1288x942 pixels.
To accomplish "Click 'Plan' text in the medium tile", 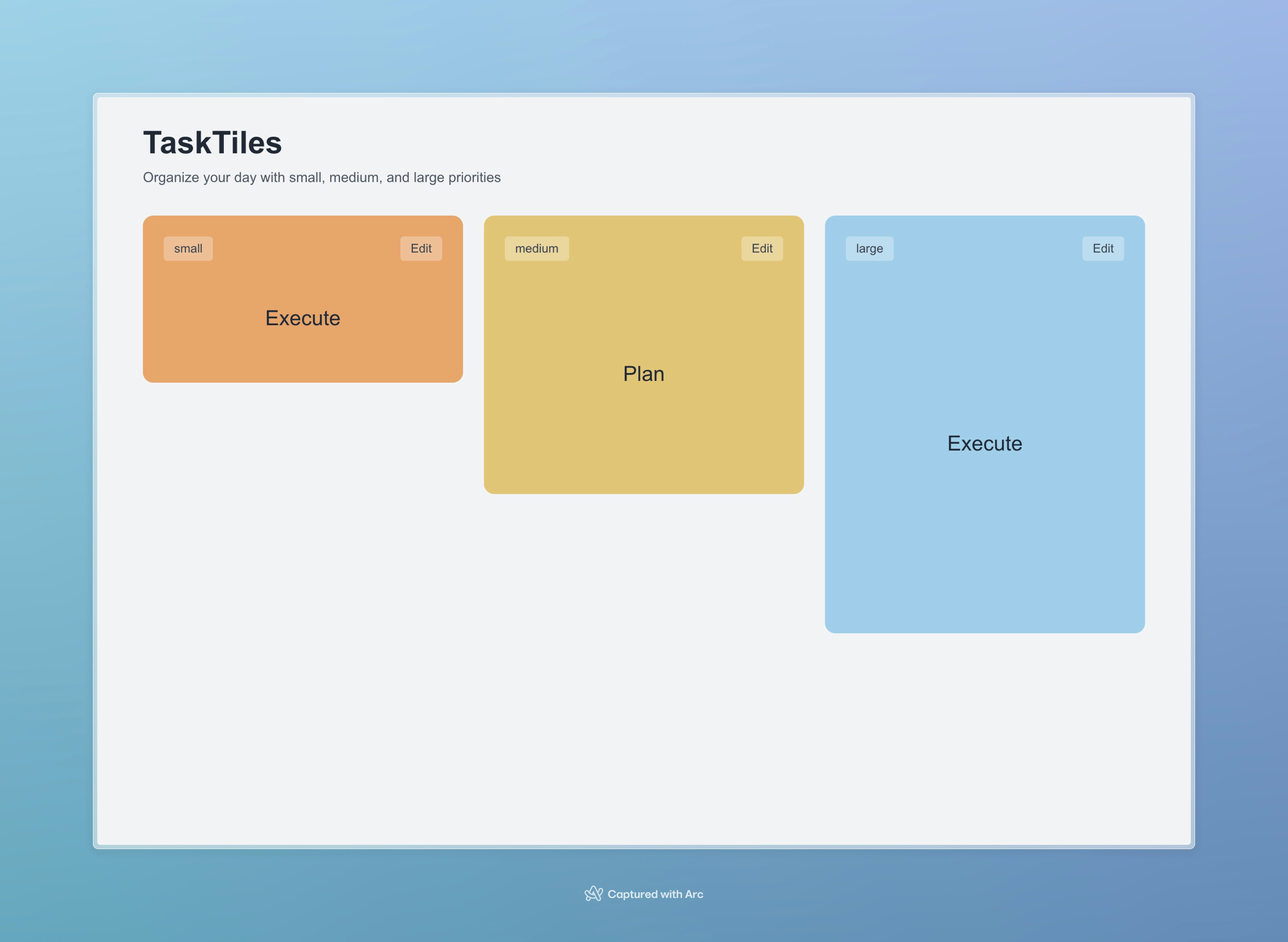I will (x=643, y=374).
